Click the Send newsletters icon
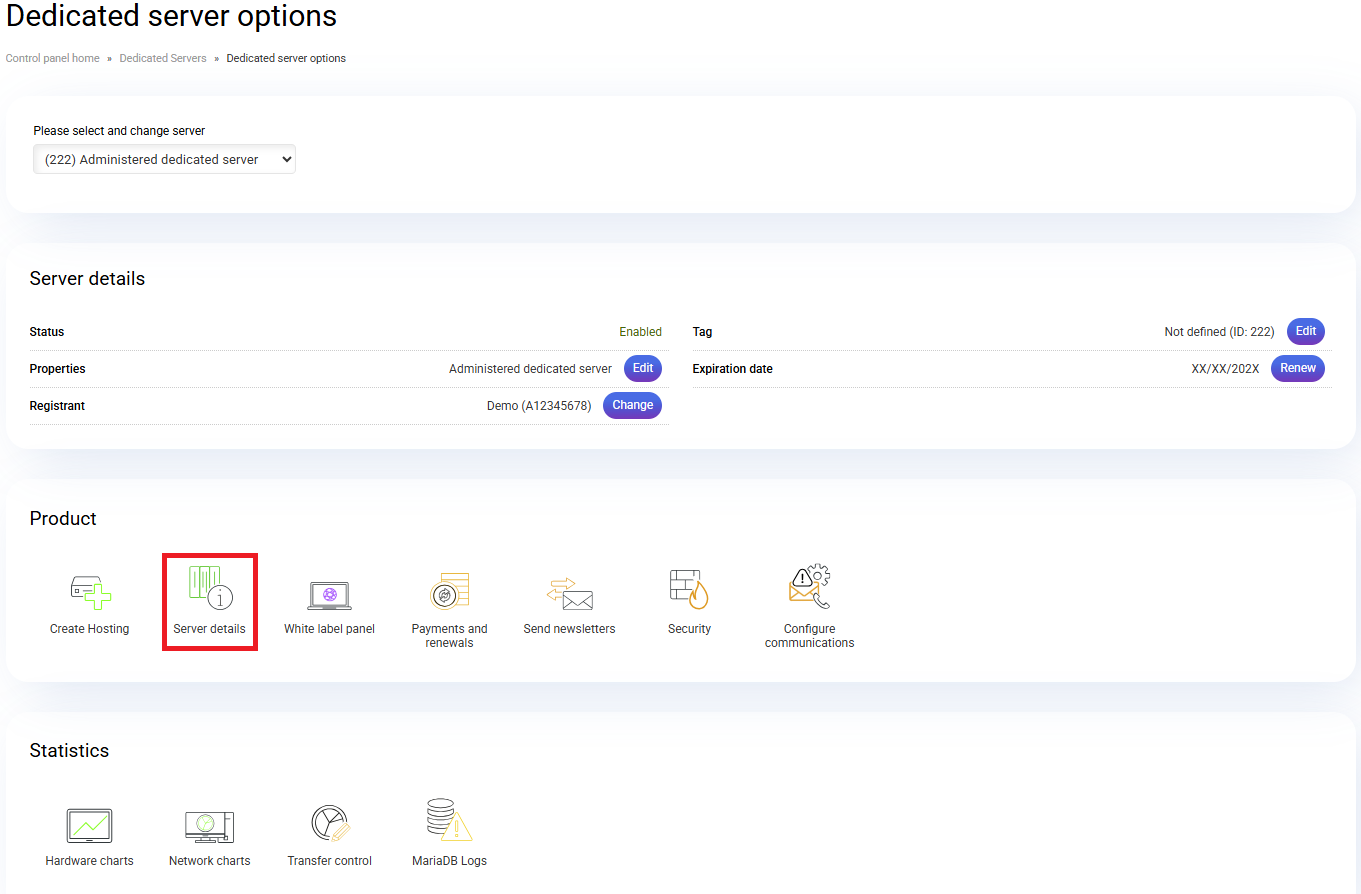1361x894 pixels. (x=569, y=594)
